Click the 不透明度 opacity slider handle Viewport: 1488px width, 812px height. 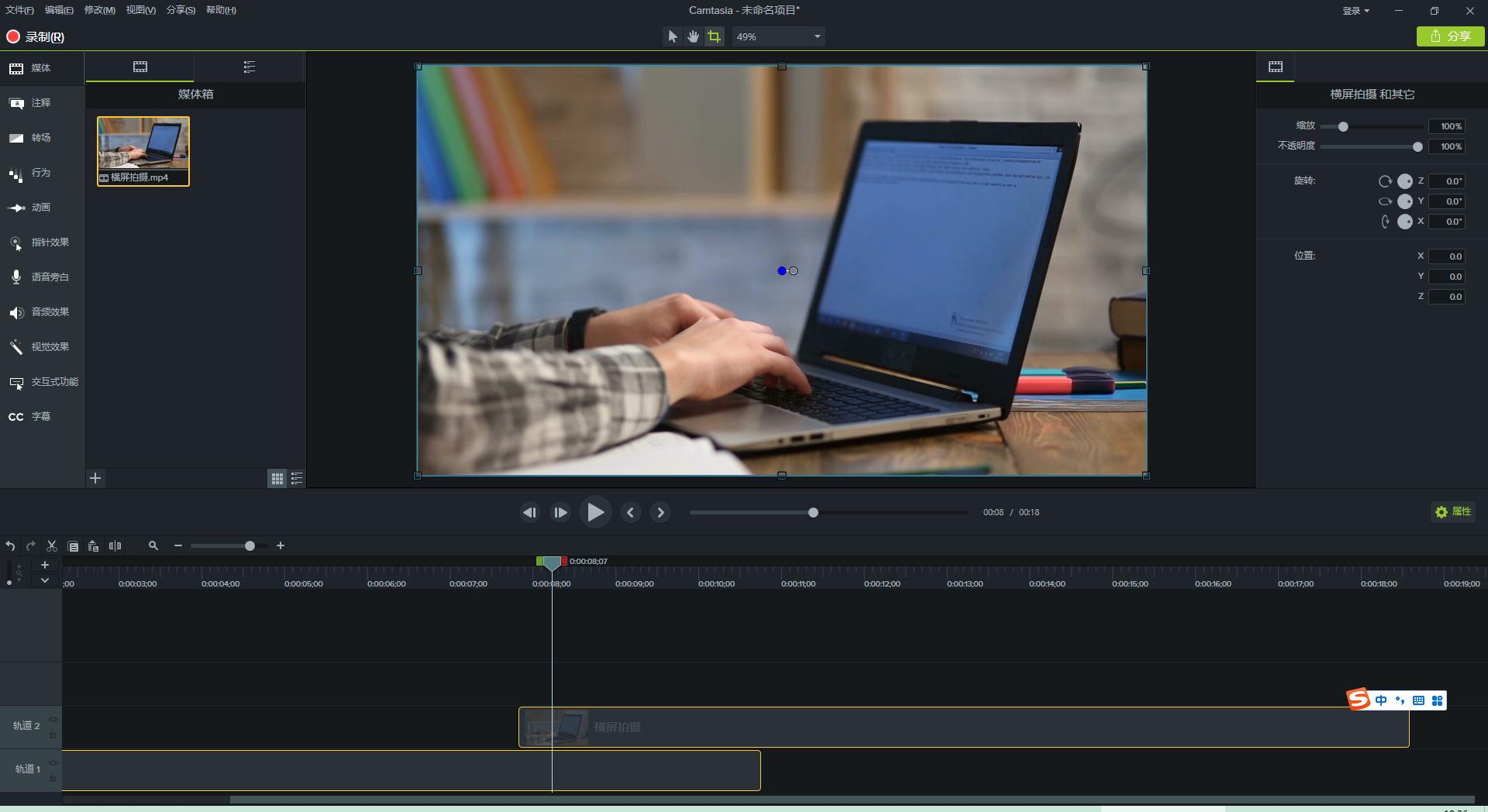(1417, 146)
